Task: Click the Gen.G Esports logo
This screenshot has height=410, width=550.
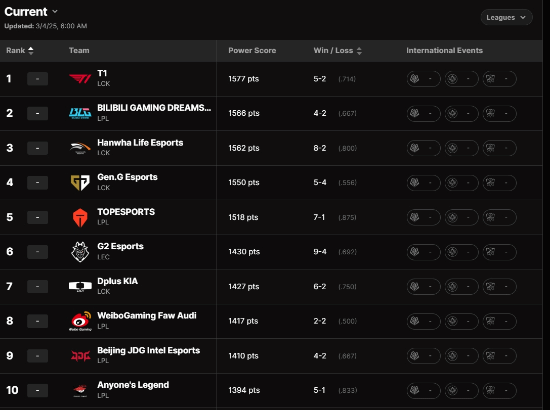Action: [x=80, y=182]
